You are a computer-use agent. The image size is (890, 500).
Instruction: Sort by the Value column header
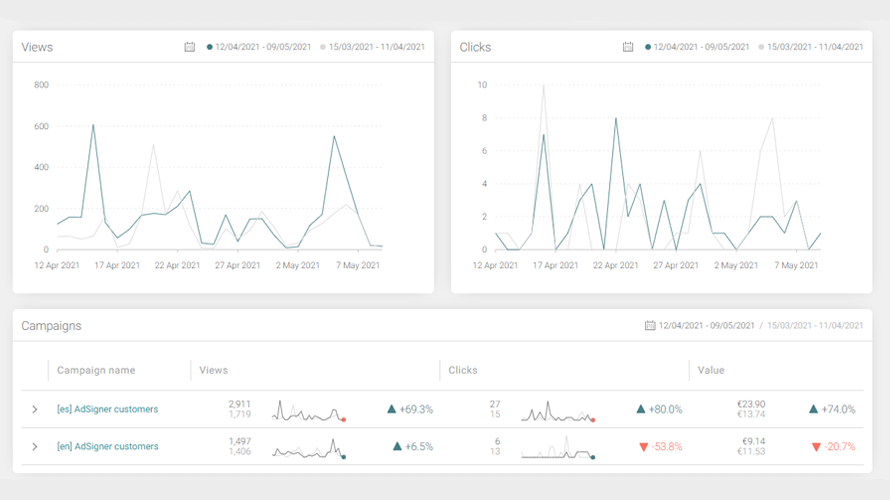(711, 370)
